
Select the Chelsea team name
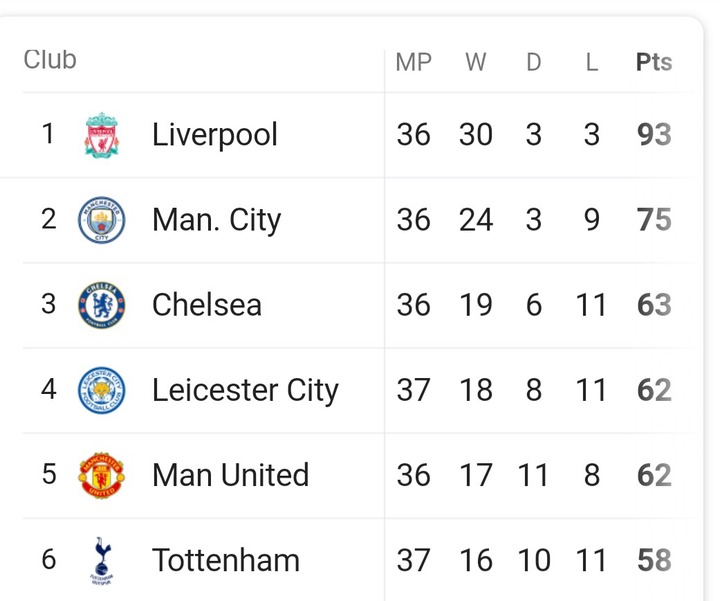pos(207,305)
